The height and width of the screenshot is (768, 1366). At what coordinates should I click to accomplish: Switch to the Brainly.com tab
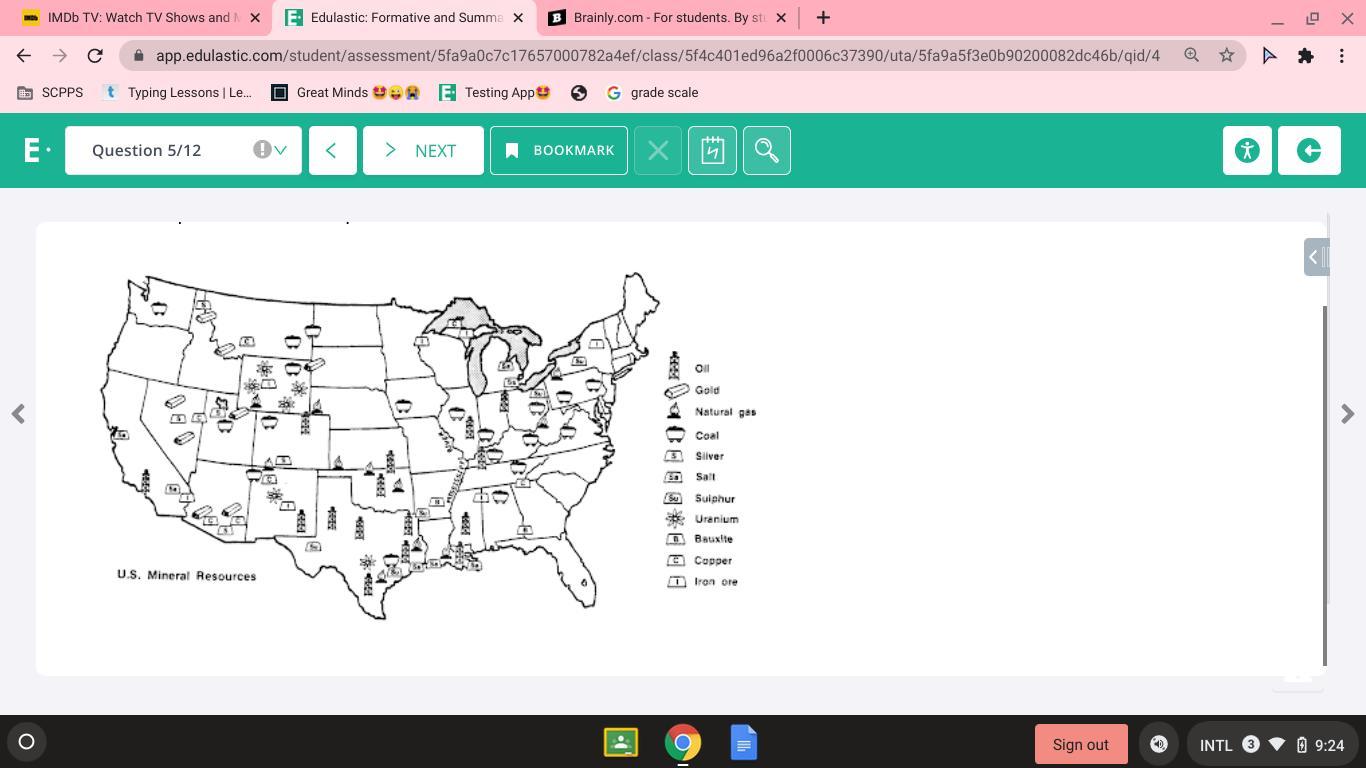[668, 18]
